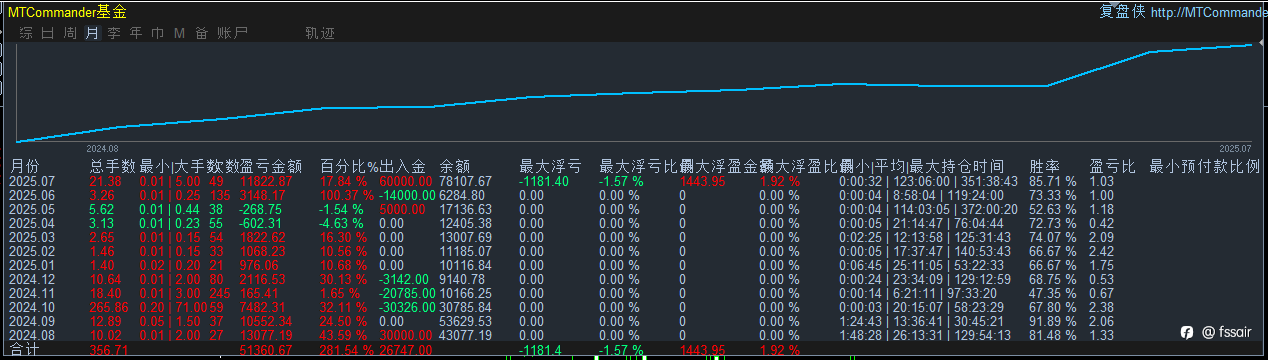Screen dimensions: 1268x360
Task: Click total percentage 281.54 %
Action: tap(346, 351)
